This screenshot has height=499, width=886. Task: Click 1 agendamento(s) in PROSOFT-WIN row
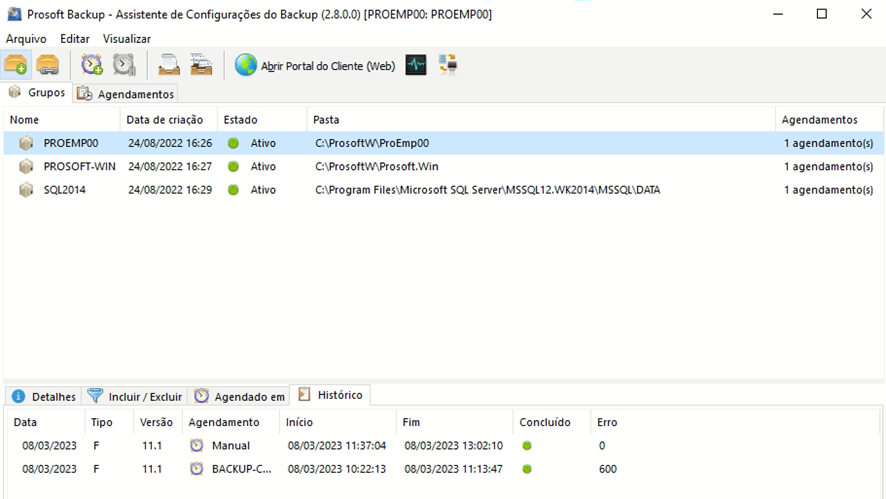tap(828, 167)
